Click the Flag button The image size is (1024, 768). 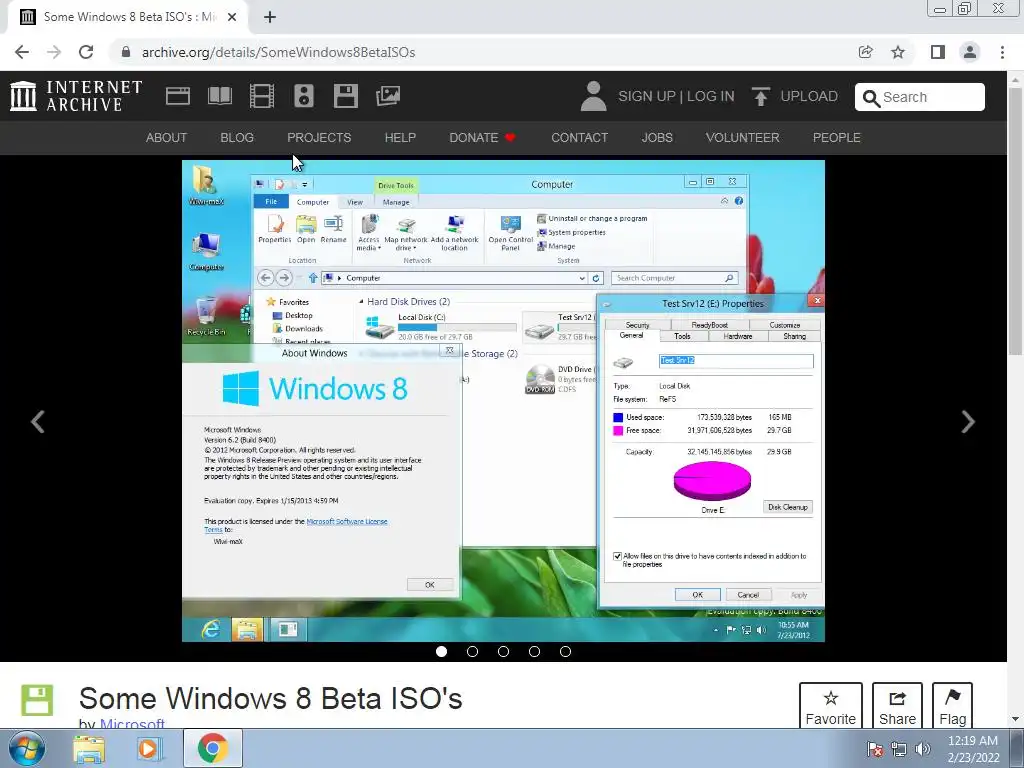tap(952, 707)
